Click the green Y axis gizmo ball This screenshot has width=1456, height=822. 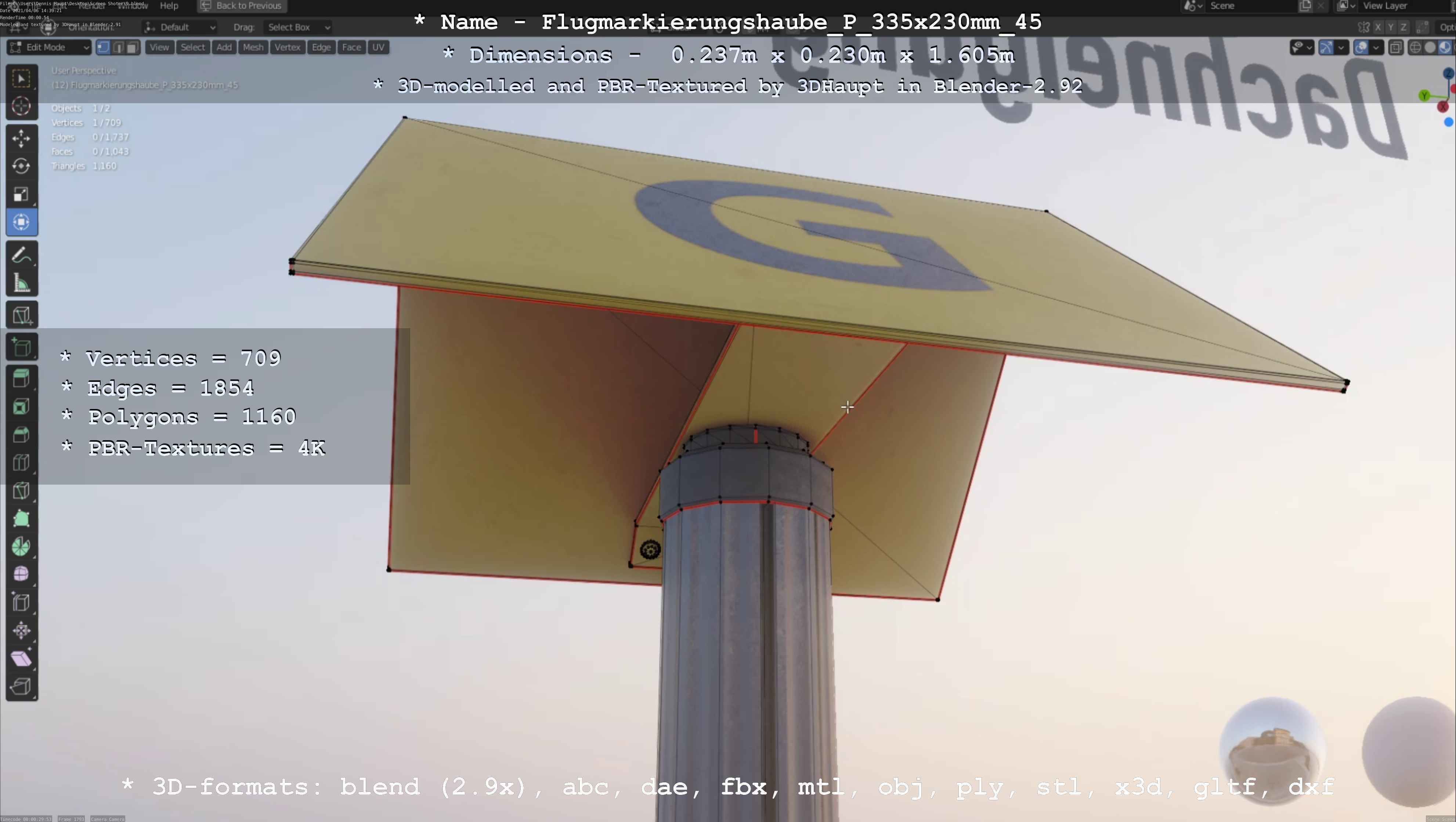click(1424, 95)
